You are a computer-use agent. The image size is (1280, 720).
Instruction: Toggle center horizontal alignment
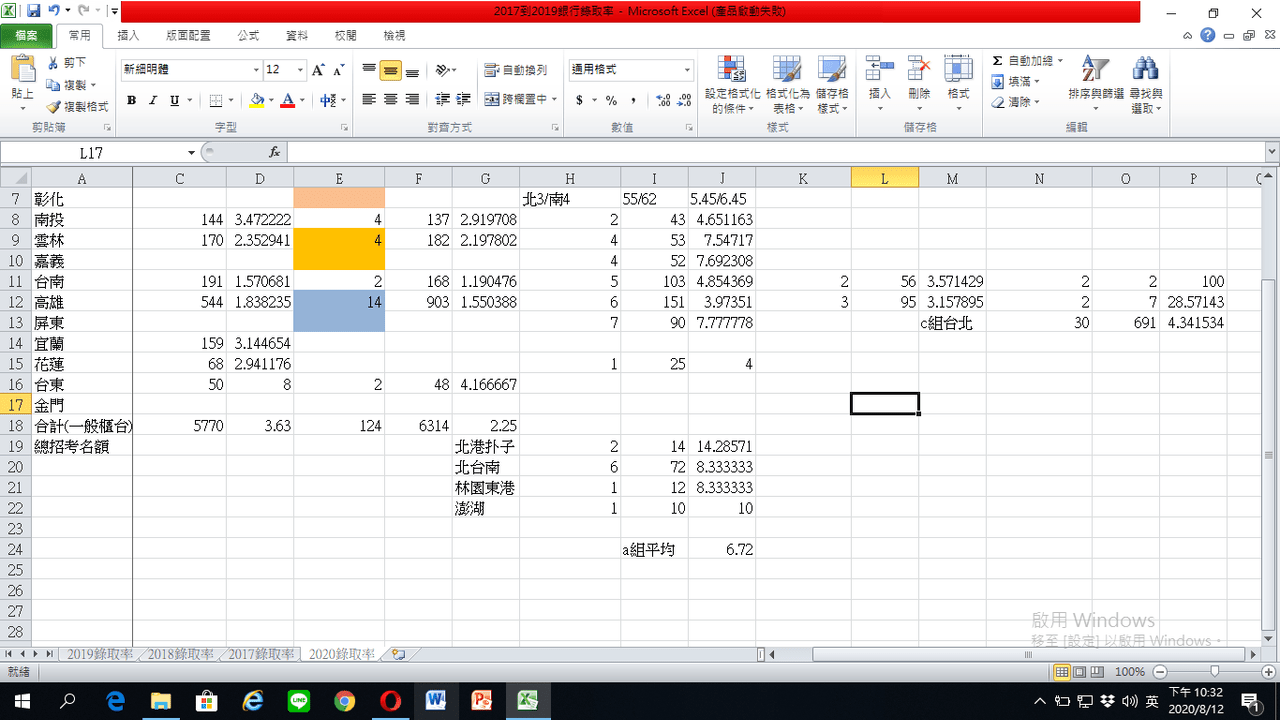tap(390, 100)
